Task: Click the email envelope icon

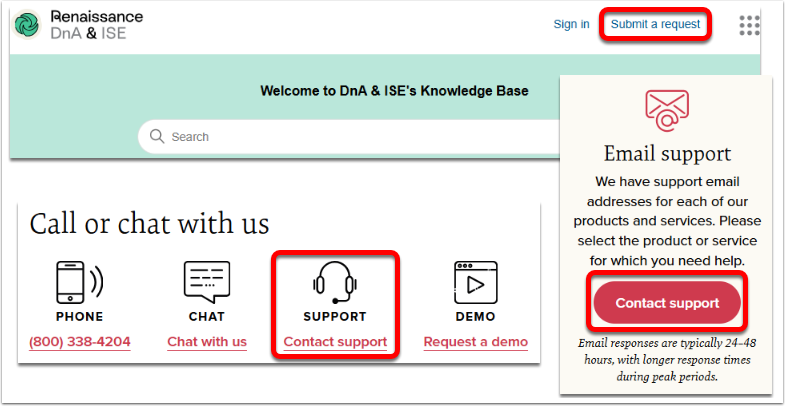Action: click(x=667, y=111)
